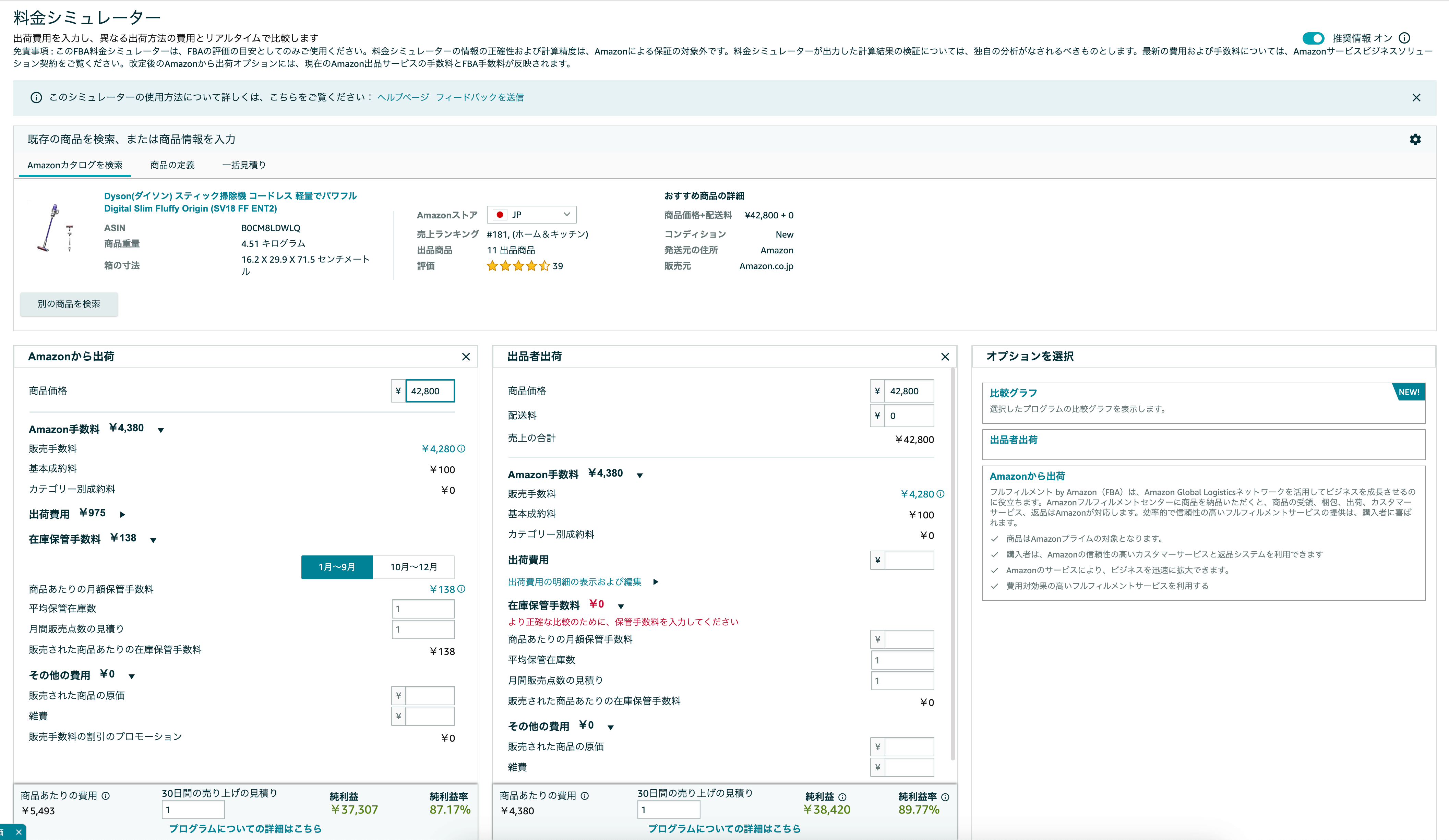Open the ヘルプページ link
The image size is (1449, 840).
403,98
